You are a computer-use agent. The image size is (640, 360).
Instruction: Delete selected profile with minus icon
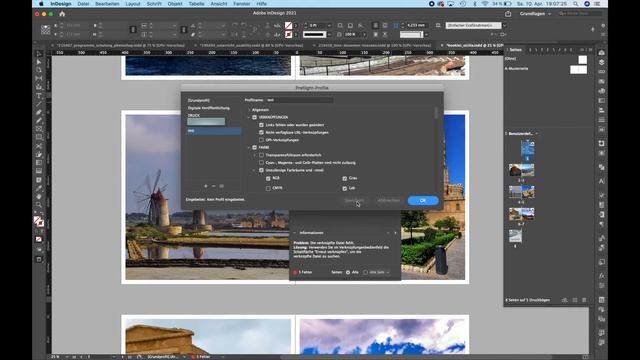213,186
